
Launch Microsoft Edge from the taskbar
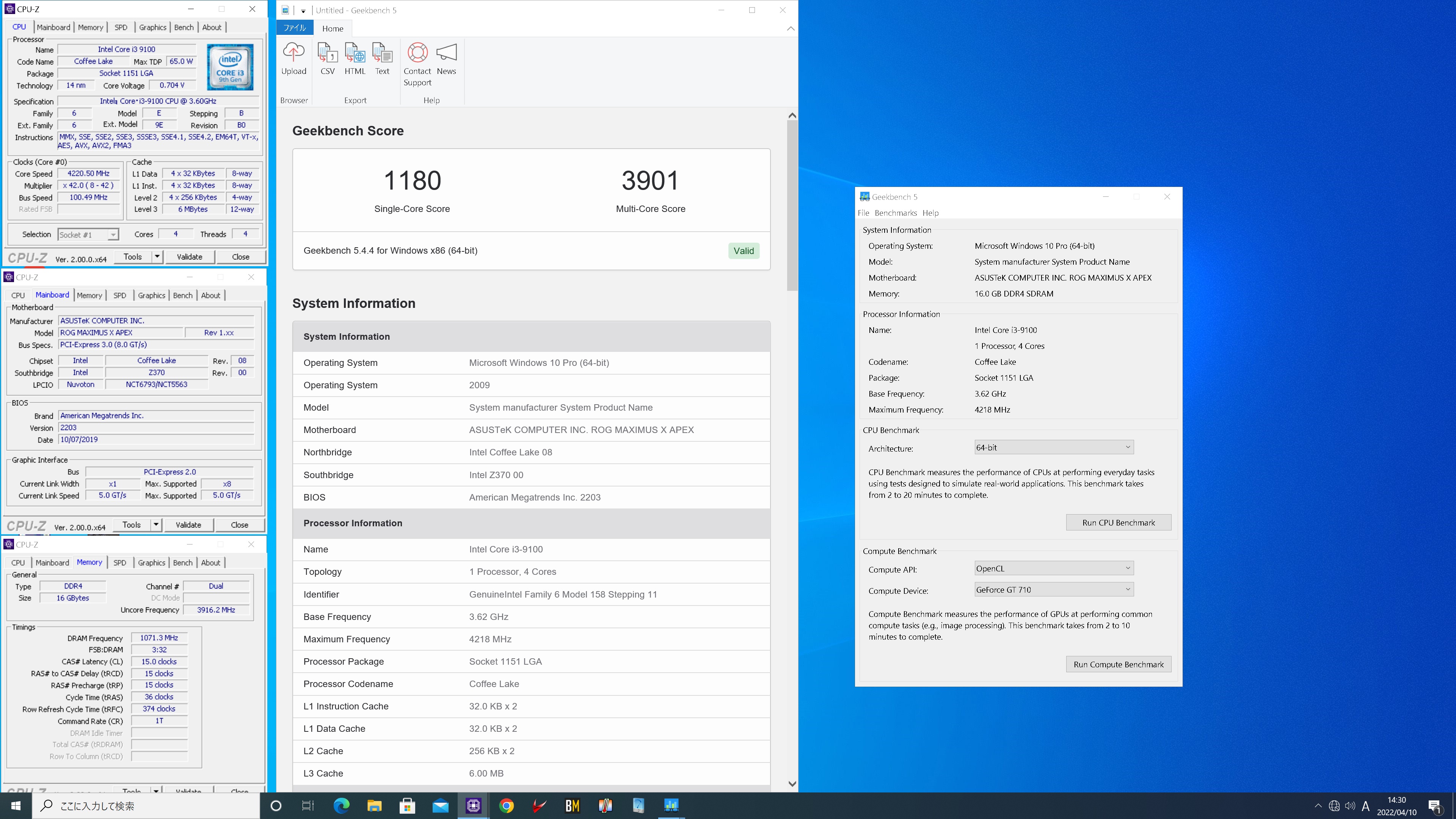click(x=341, y=805)
